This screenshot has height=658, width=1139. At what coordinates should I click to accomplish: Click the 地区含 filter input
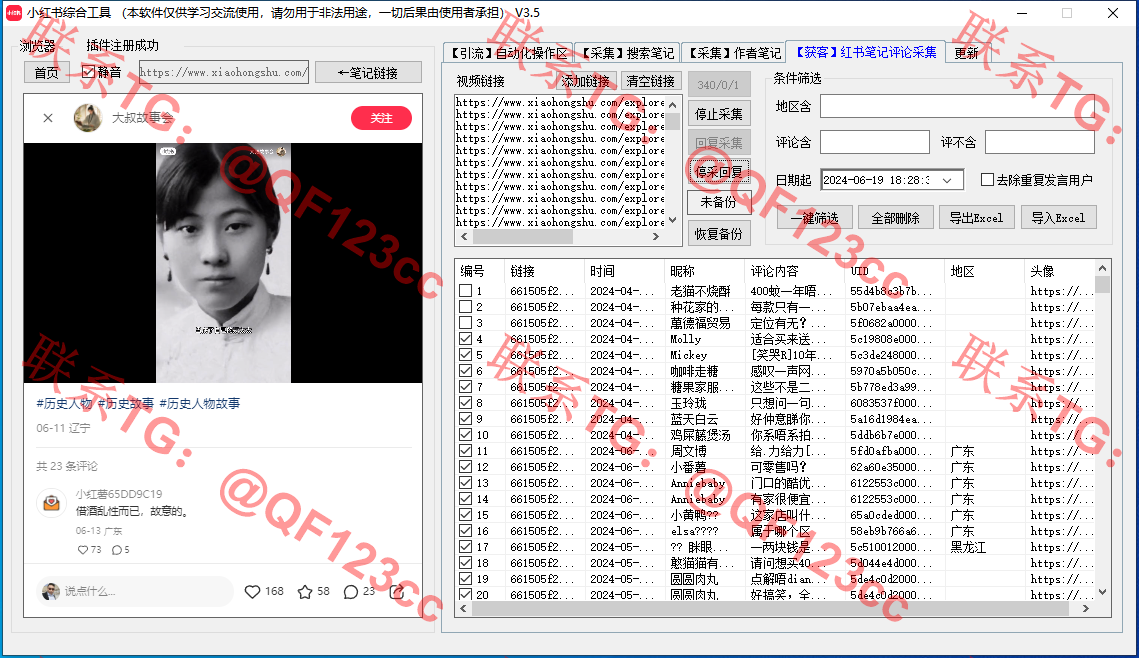(957, 107)
